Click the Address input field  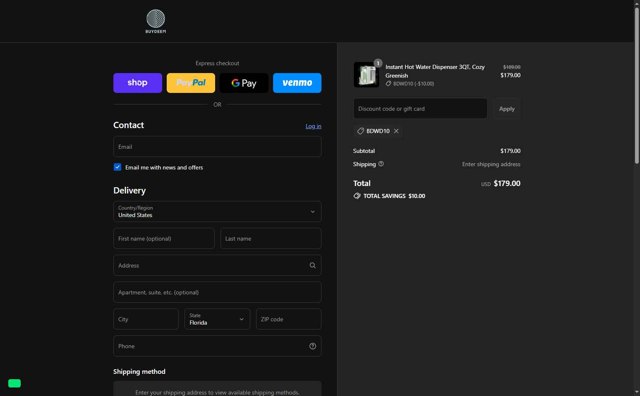pyautogui.click(x=217, y=265)
